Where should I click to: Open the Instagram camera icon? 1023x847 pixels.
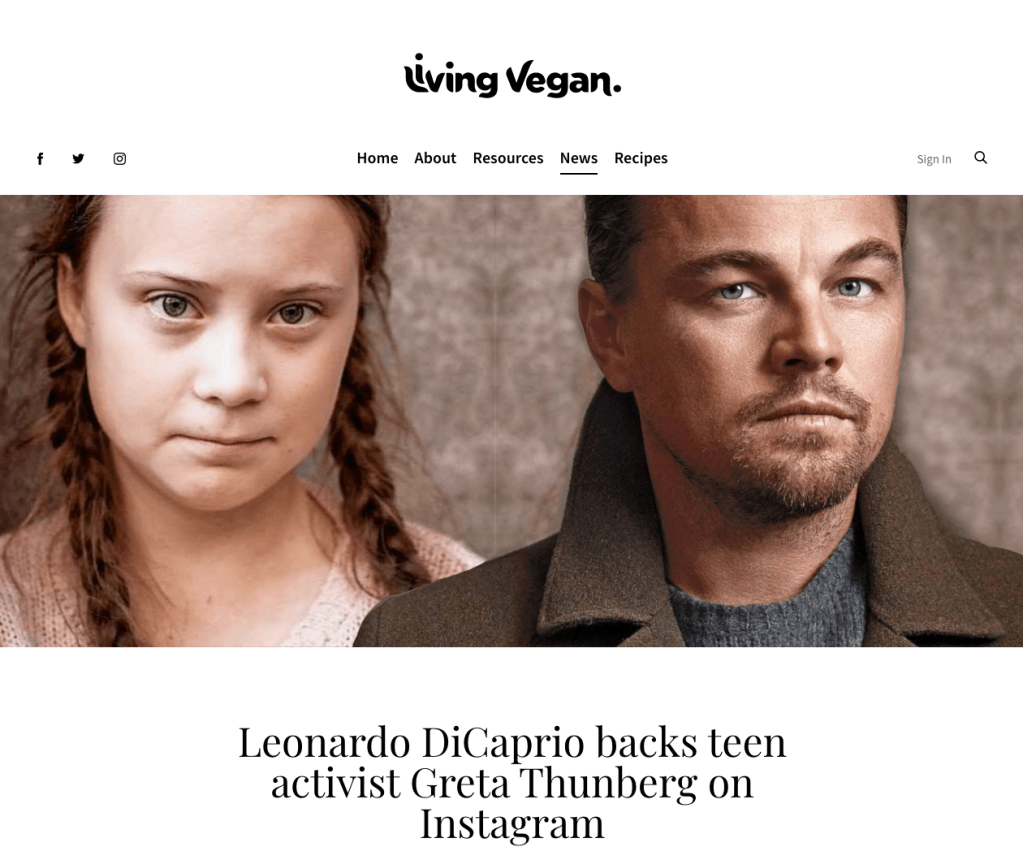119,159
